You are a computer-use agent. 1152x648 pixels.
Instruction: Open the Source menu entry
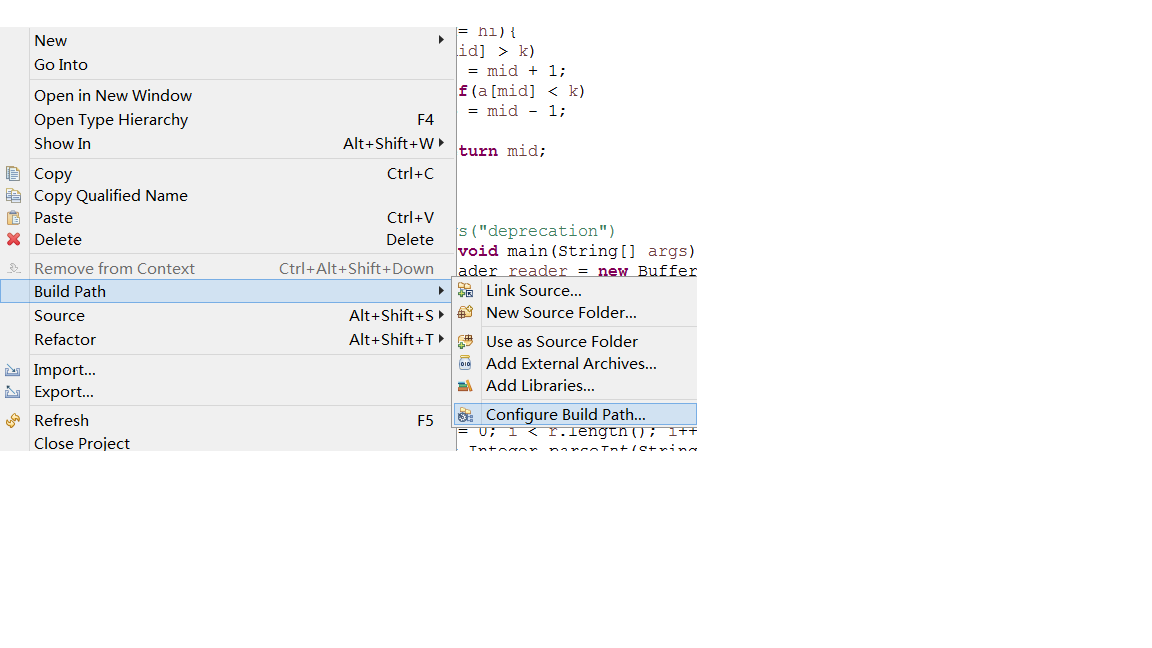(228, 315)
